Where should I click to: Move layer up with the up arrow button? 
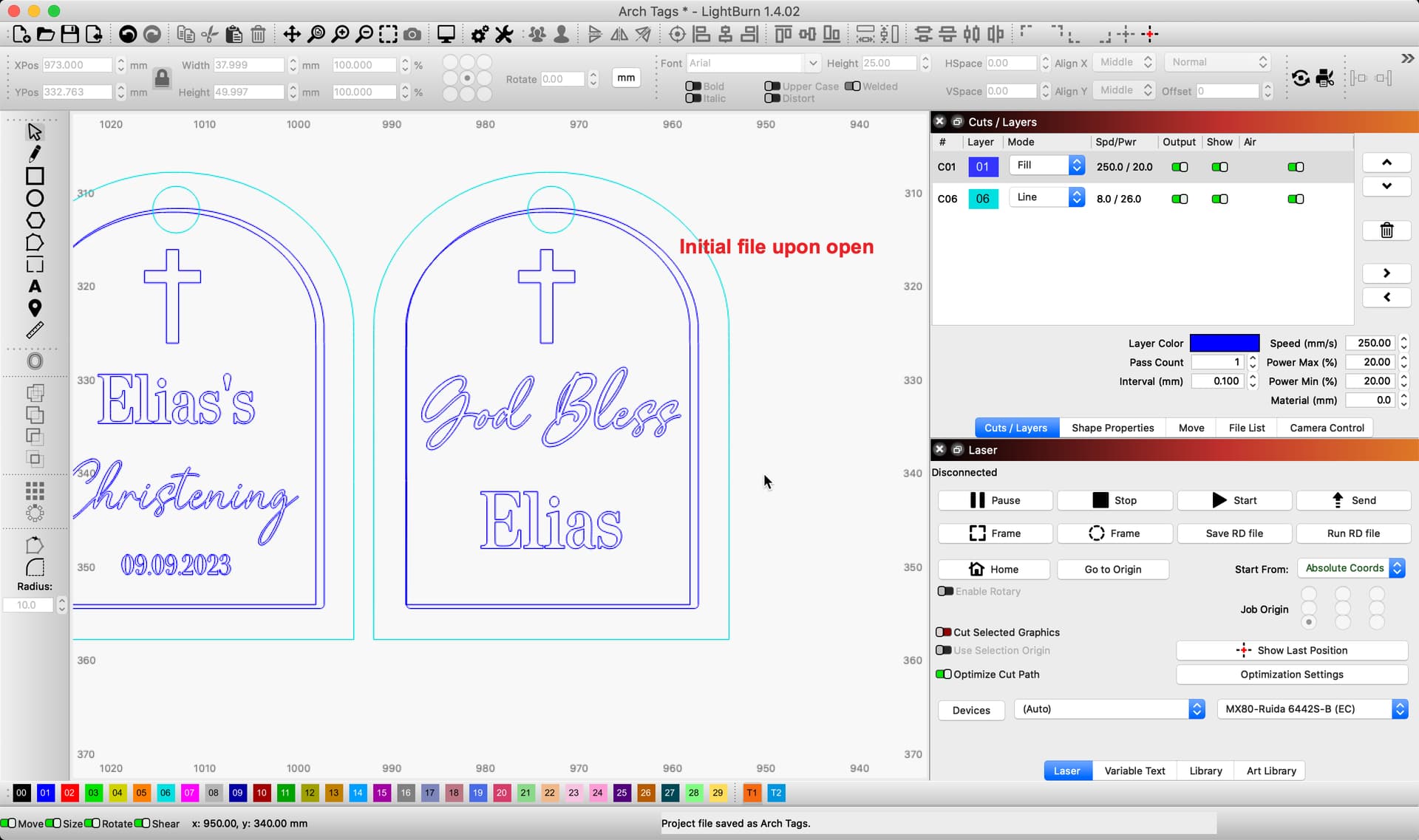tap(1386, 163)
